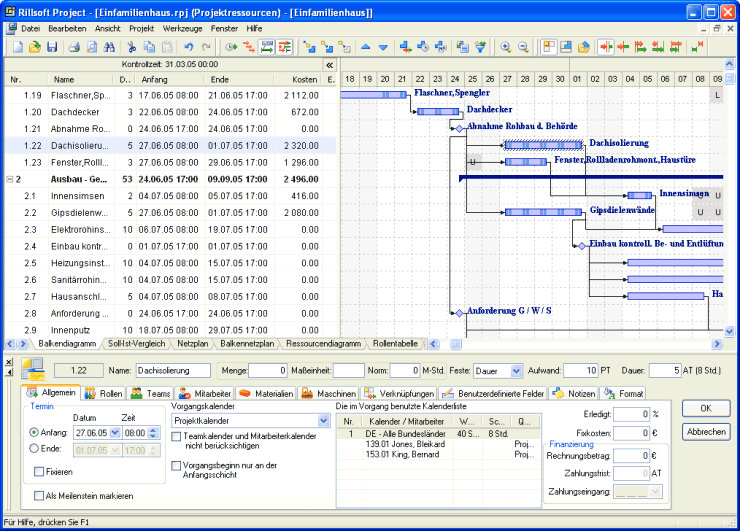Open the Verknüpfungen tab
The image size is (740, 531).
pos(399,393)
